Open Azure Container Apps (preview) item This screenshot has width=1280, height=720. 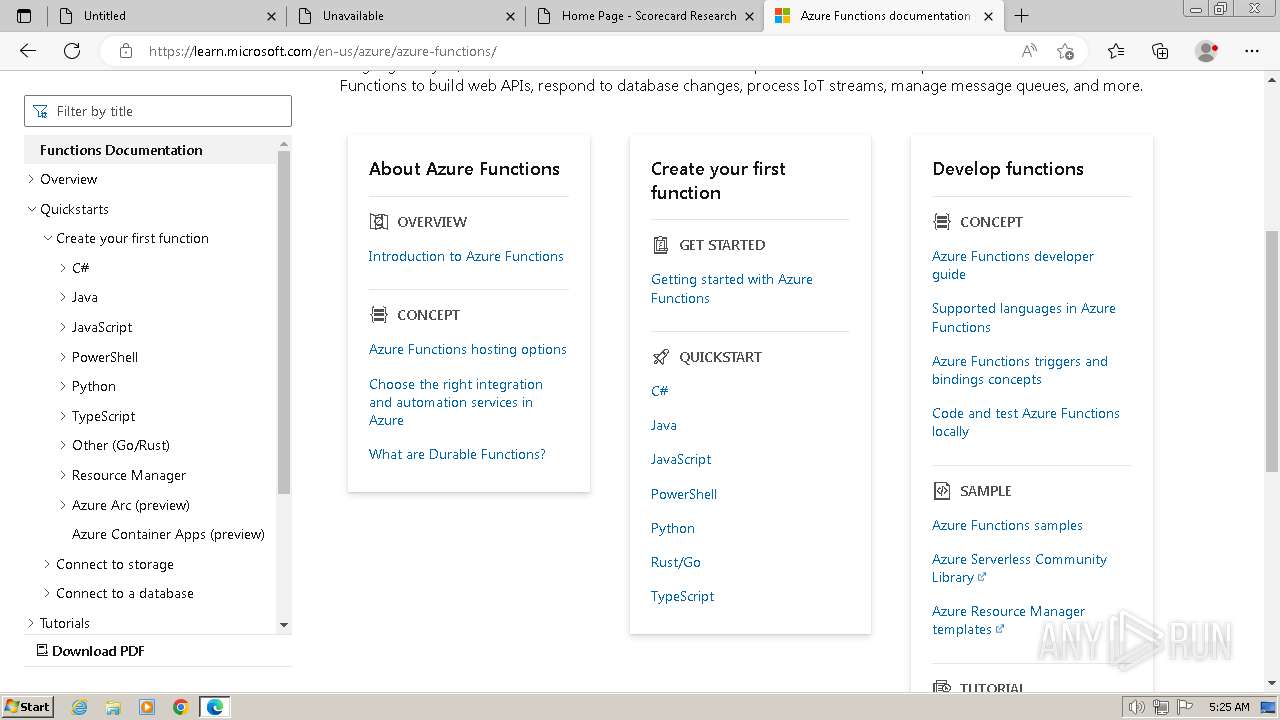(168, 534)
